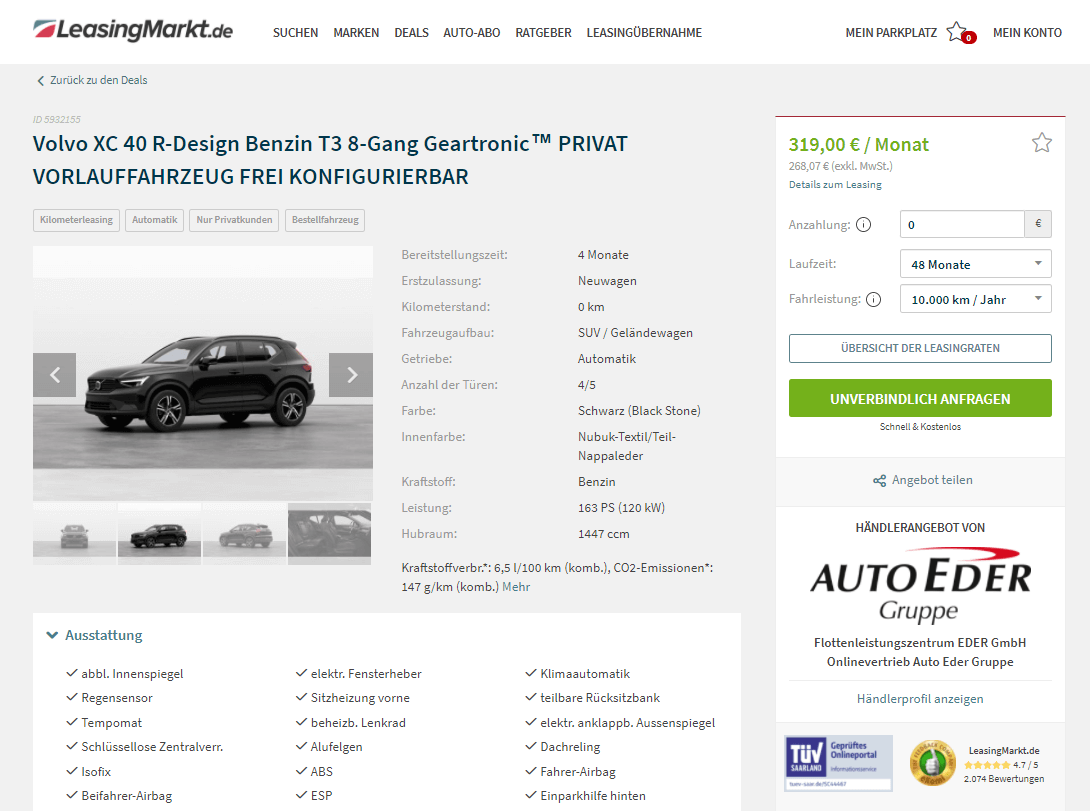1090x811 pixels.
Task: Select the grey side-view car thumbnail
Action: tap(244, 534)
